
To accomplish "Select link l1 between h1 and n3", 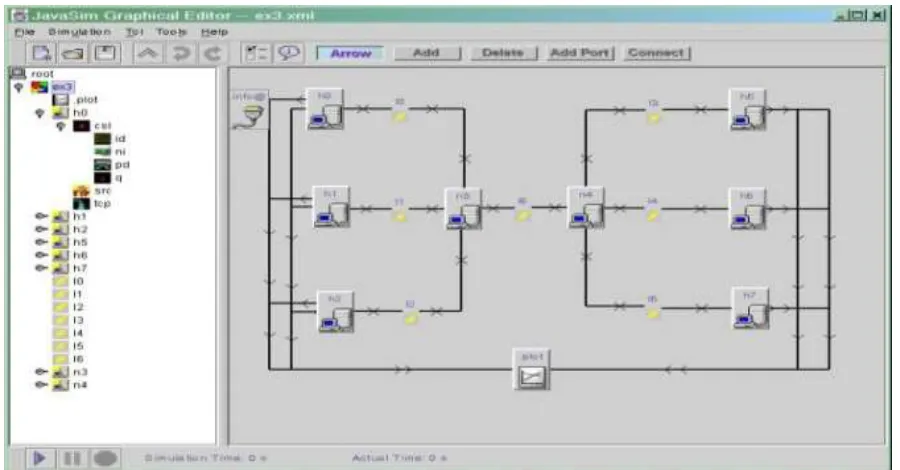I will (x=399, y=211).
